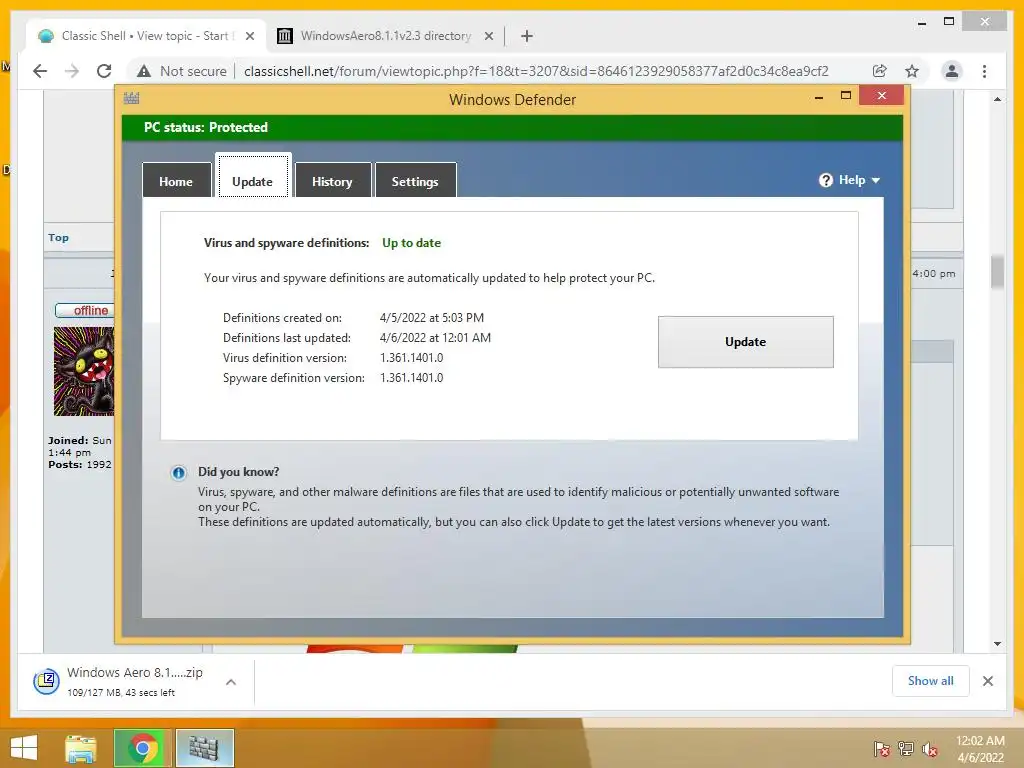Click the Windows Defender taskbar icon
The image size is (1024, 768).
[204, 748]
